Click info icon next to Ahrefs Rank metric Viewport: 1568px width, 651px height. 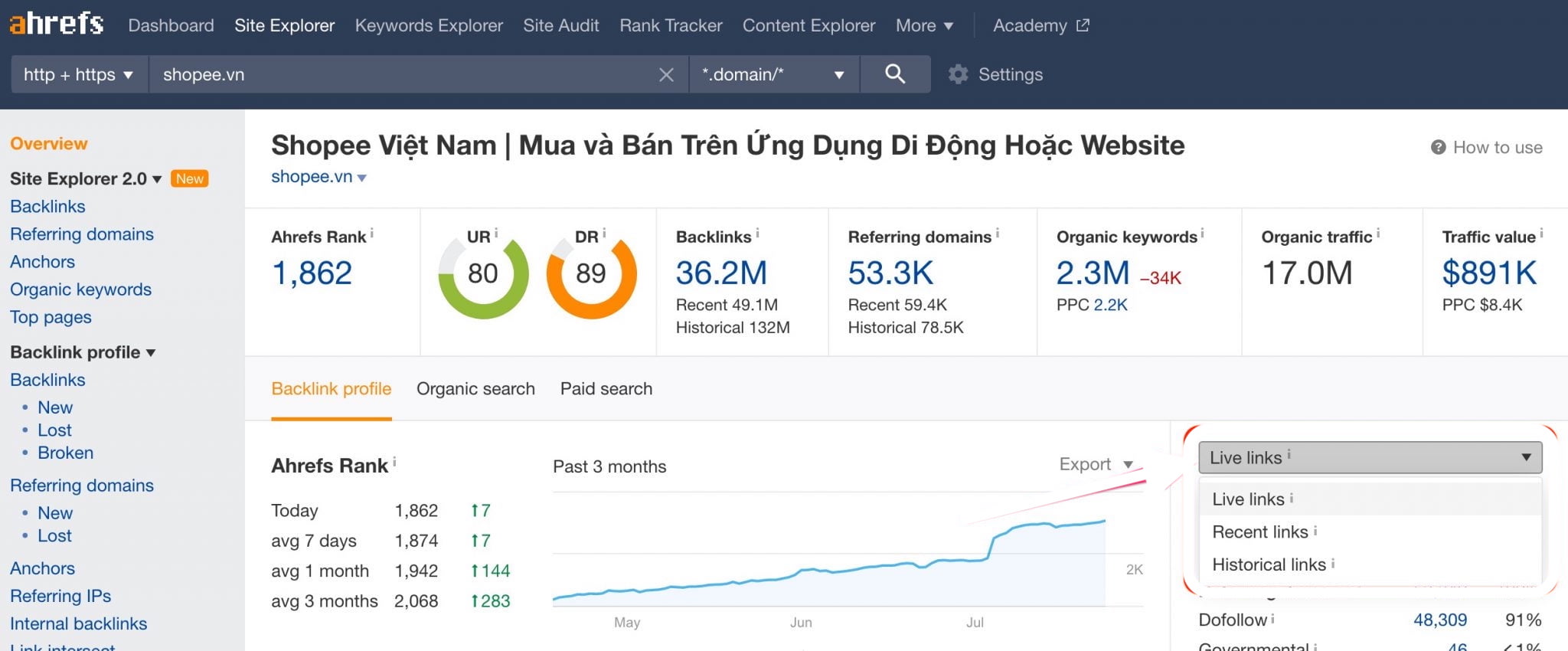[372, 234]
